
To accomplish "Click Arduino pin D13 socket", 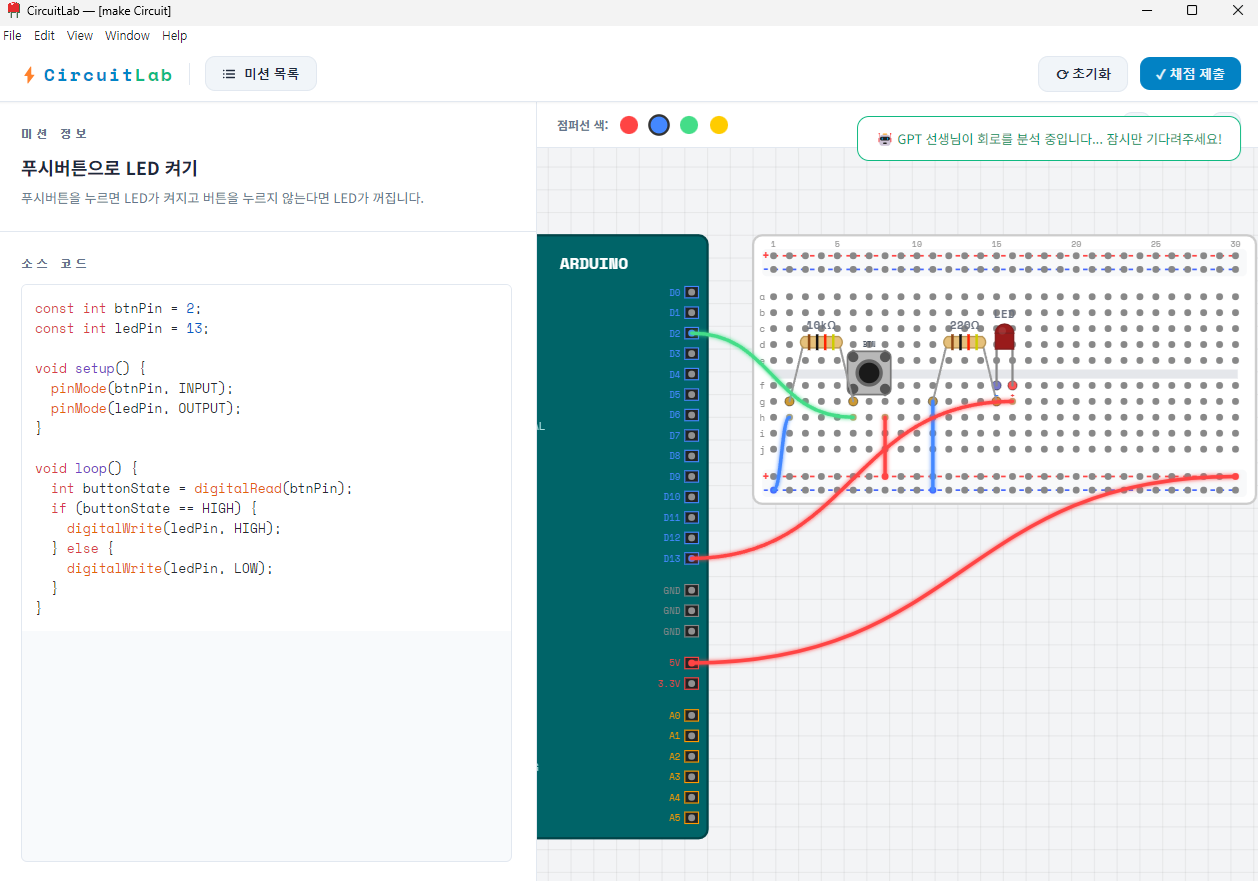I will click(691, 558).
